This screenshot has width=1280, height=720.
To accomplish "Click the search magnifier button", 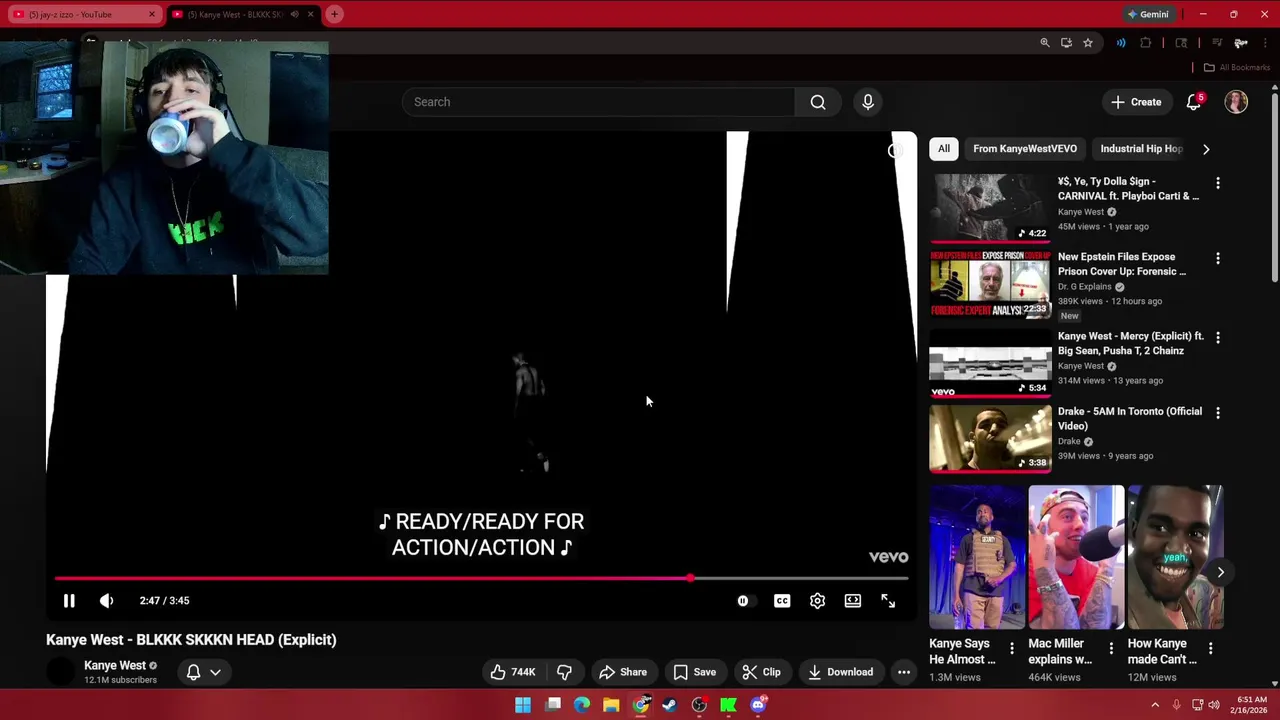I will (818, 102).
